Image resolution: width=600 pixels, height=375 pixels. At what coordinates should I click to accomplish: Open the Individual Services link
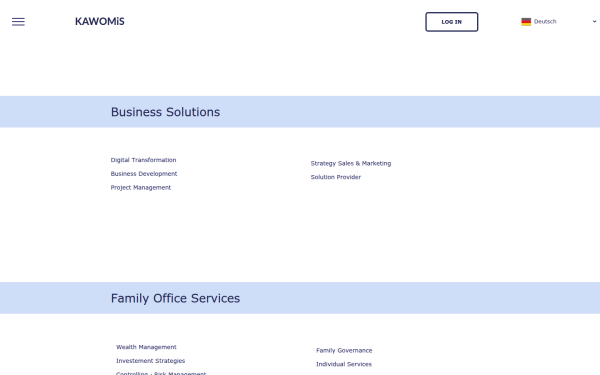click(x=344, y=364)
